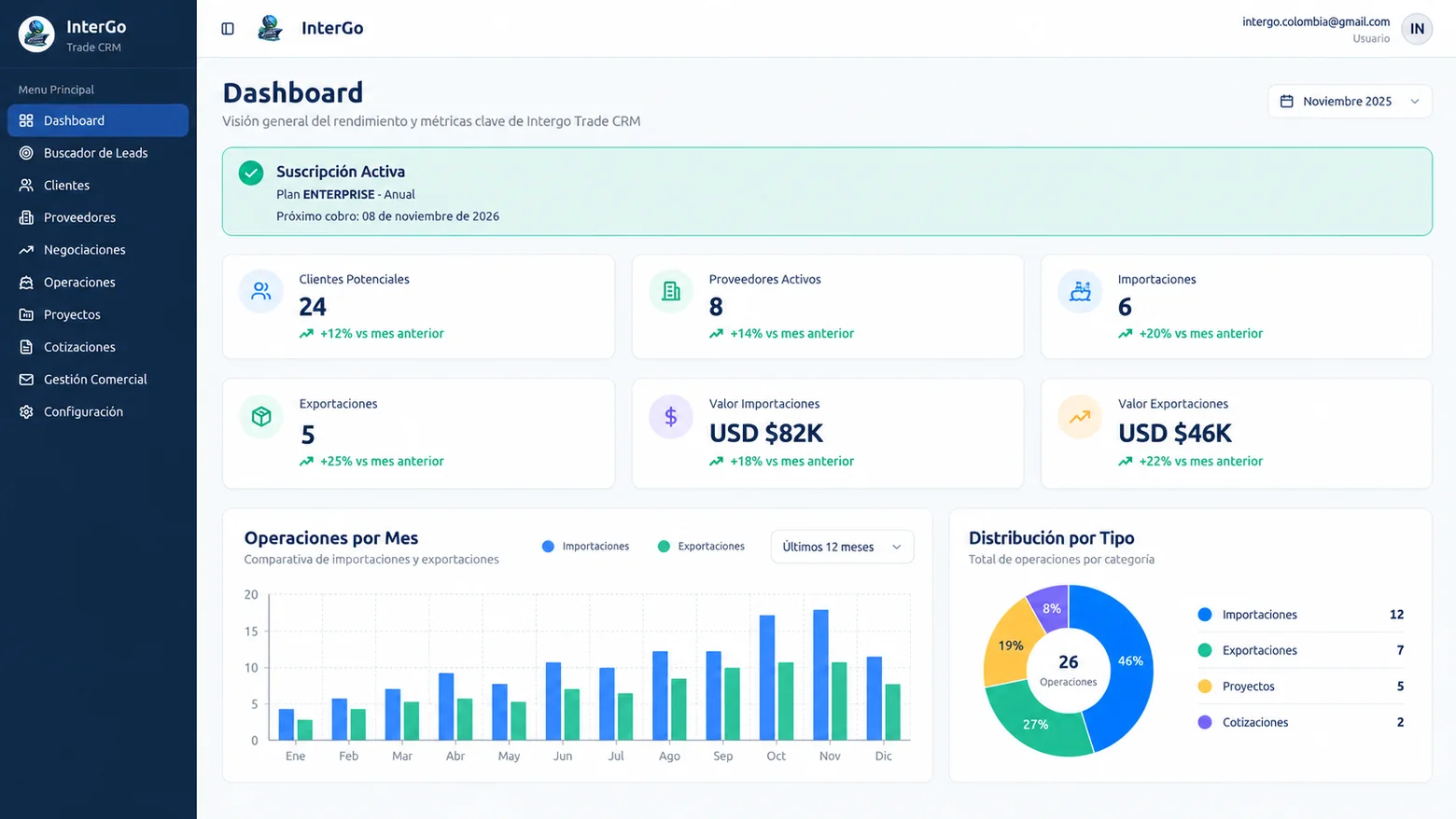This screenshot has width=1456, height=819.
Task: Click the blue Nov bar in chart
Action: coord(820,674)
